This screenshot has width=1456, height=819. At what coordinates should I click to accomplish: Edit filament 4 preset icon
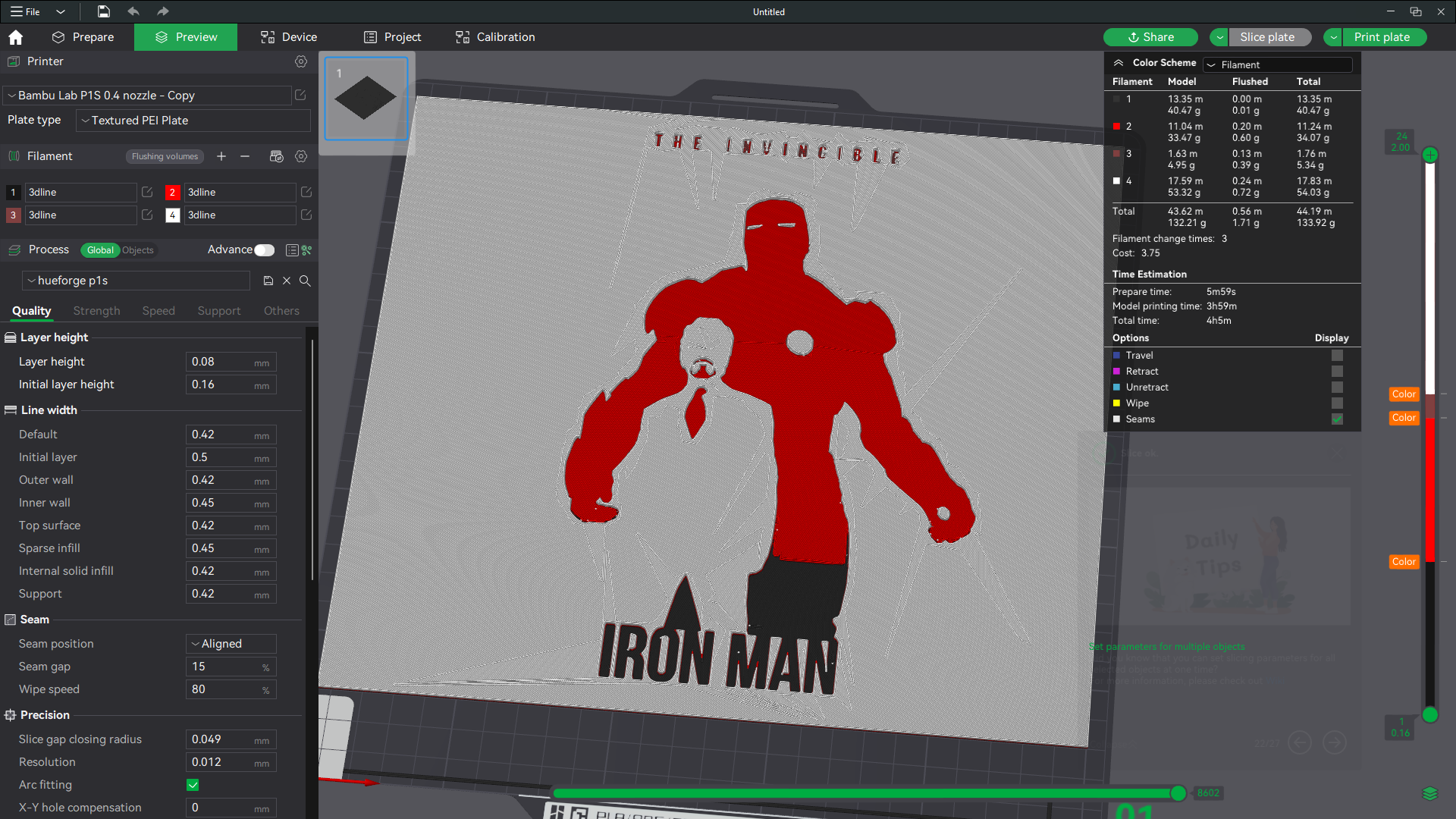pos(306,215)
